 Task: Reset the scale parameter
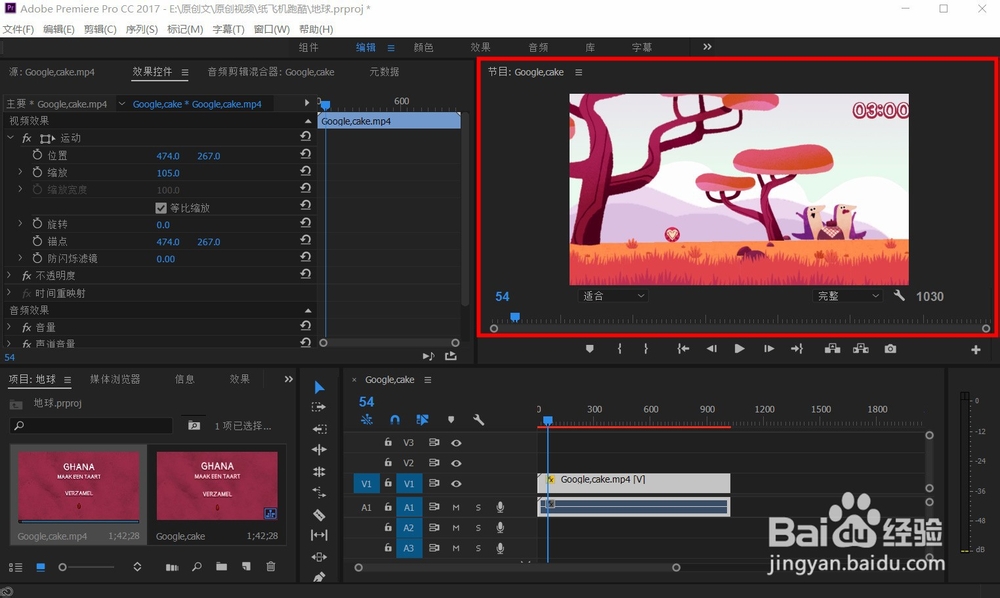(x=305, y=171)
